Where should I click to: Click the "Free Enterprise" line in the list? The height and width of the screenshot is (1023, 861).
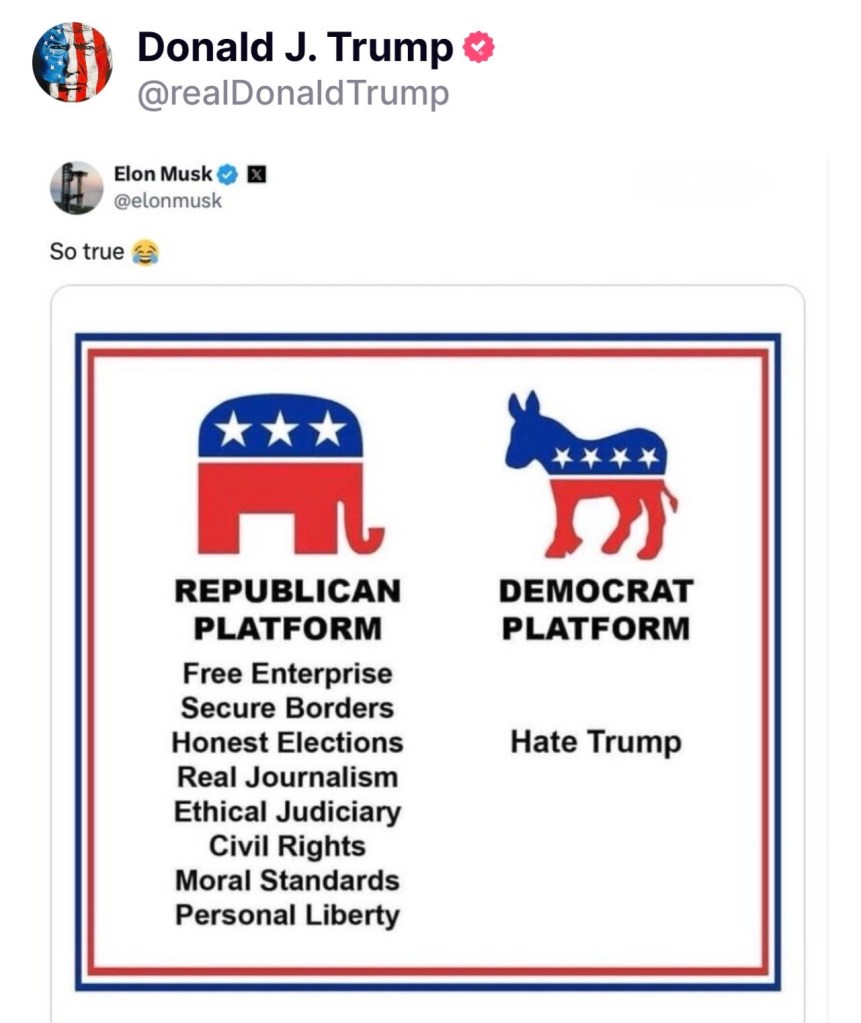[287, 674]
